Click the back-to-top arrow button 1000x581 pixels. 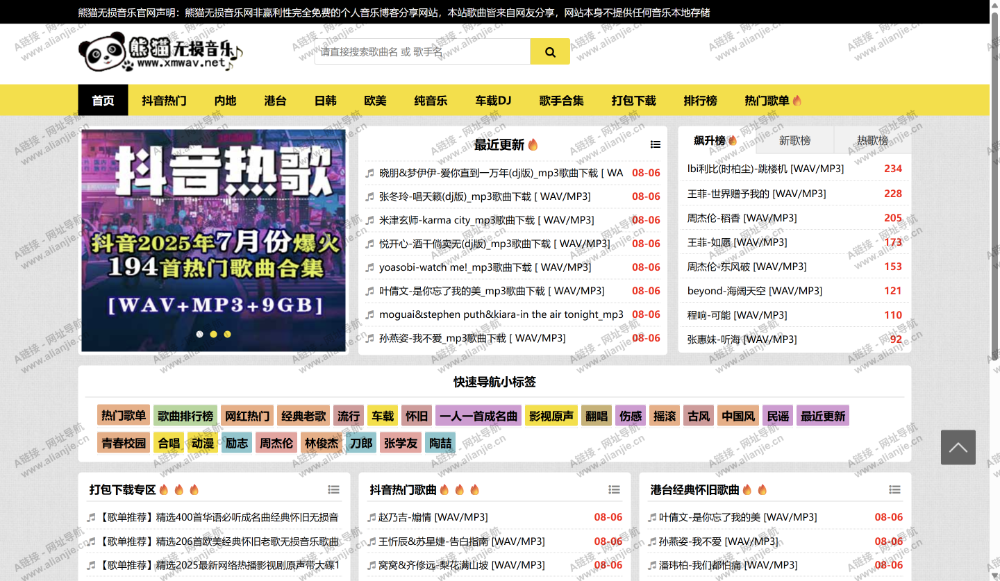[x=958, y=447]
